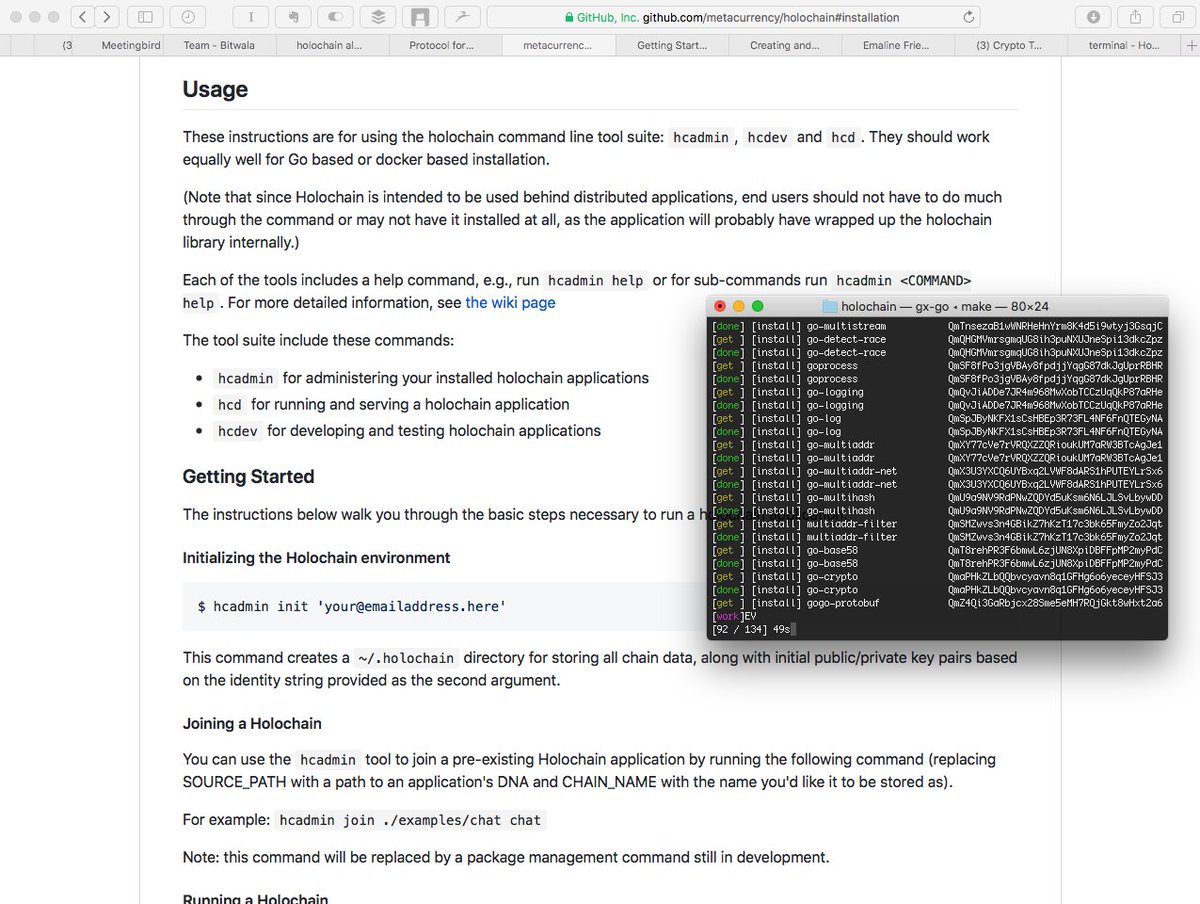Switch to the 'terminal - Ho...' tab

point(1126,45)
